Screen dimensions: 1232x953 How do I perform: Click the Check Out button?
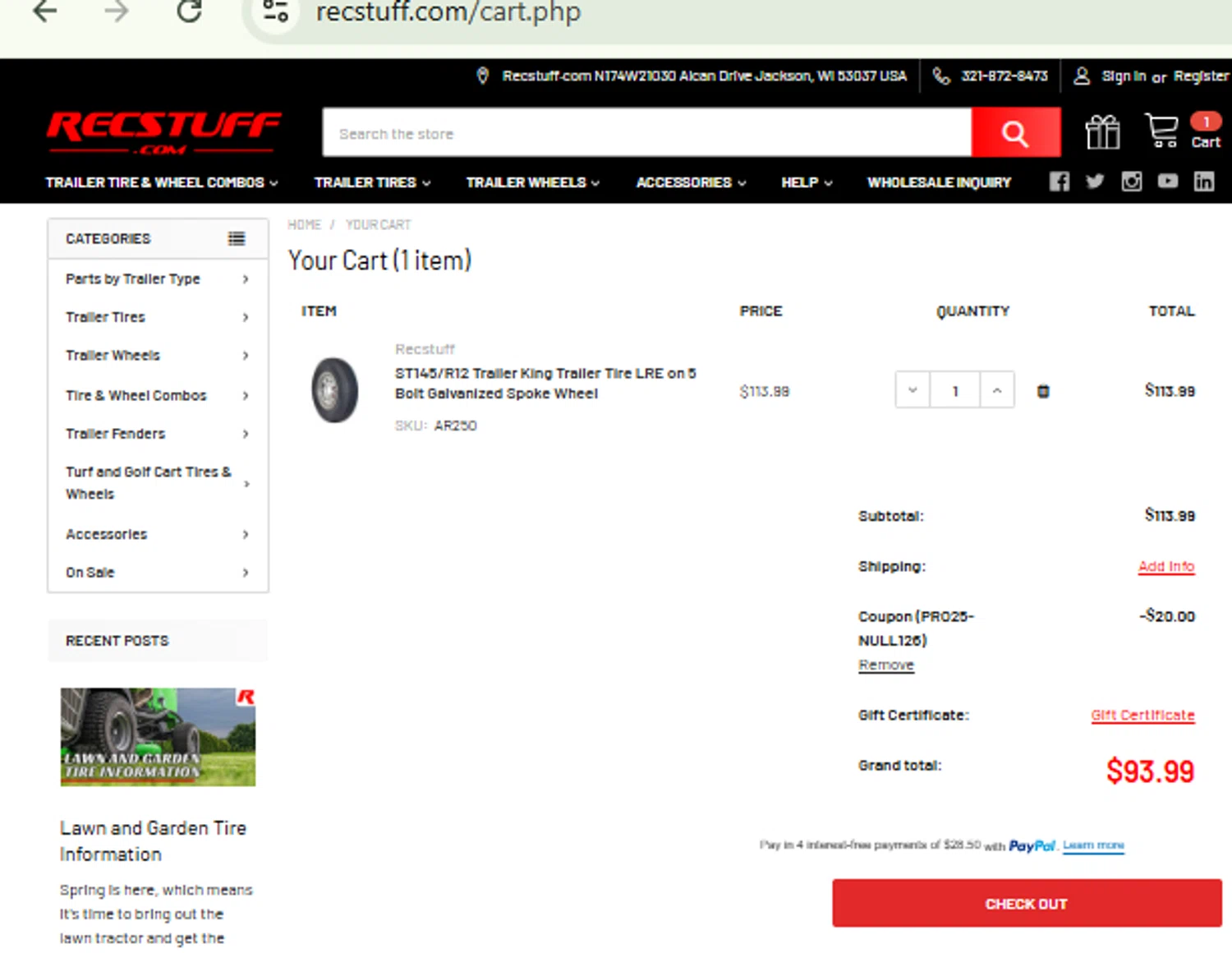1027,904
